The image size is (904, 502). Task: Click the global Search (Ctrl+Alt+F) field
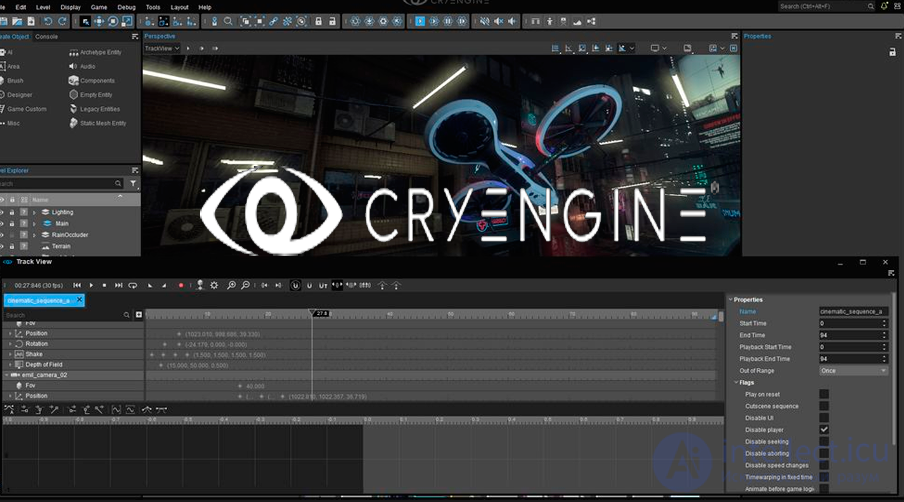(x=826, y=6)
